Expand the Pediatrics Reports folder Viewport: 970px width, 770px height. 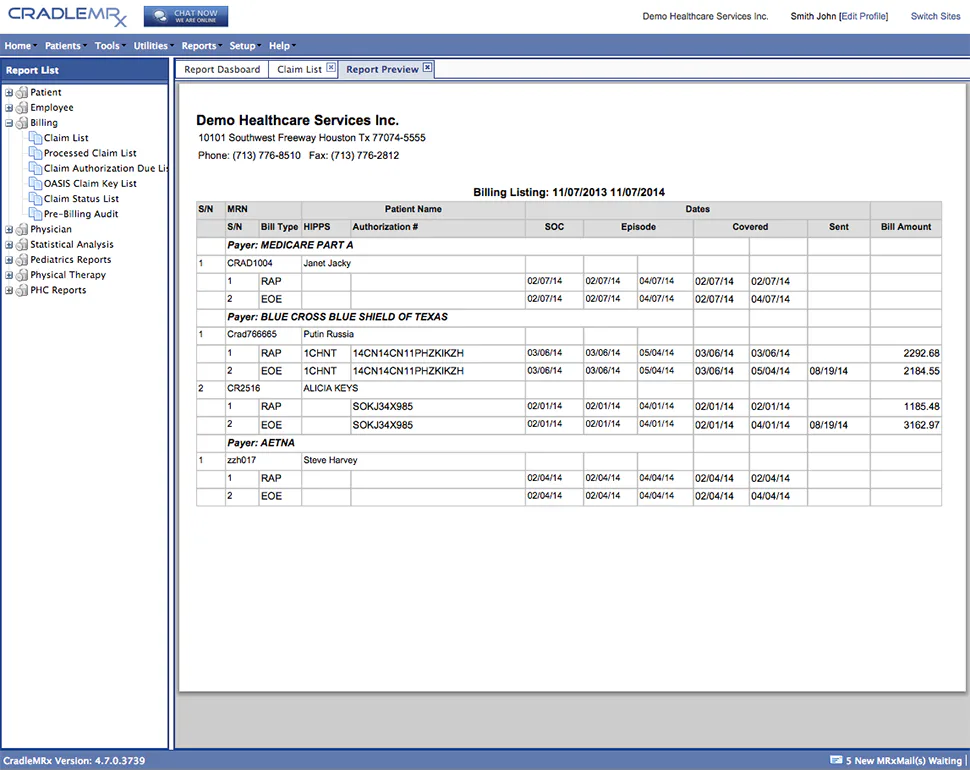tap(9, 260)
